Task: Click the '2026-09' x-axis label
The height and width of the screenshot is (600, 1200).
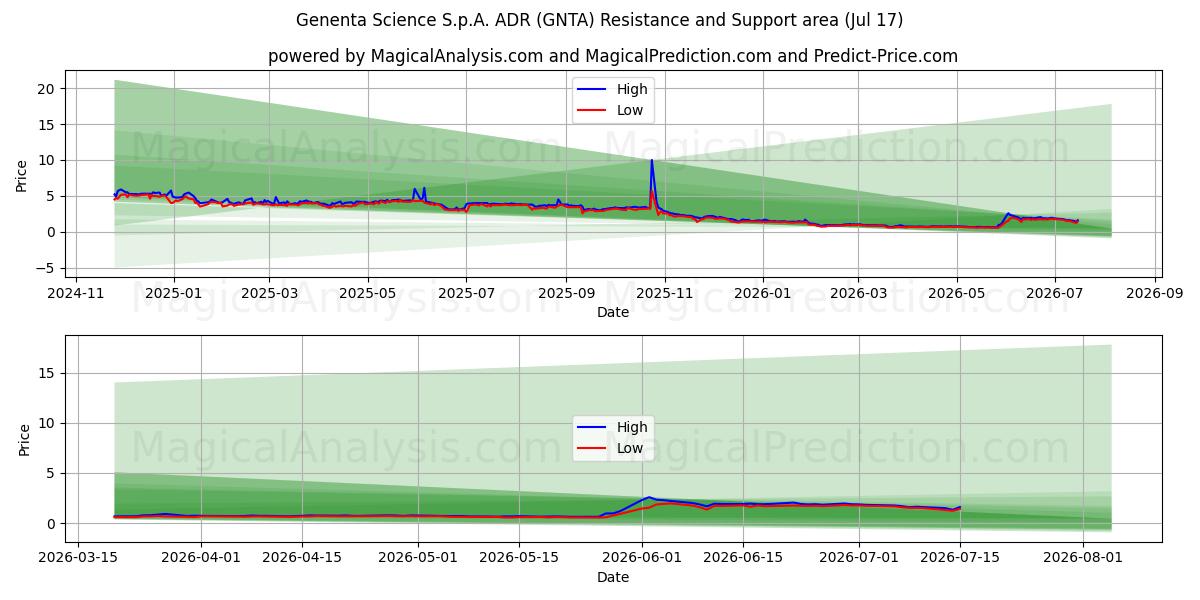Action: coord(1154,295)
